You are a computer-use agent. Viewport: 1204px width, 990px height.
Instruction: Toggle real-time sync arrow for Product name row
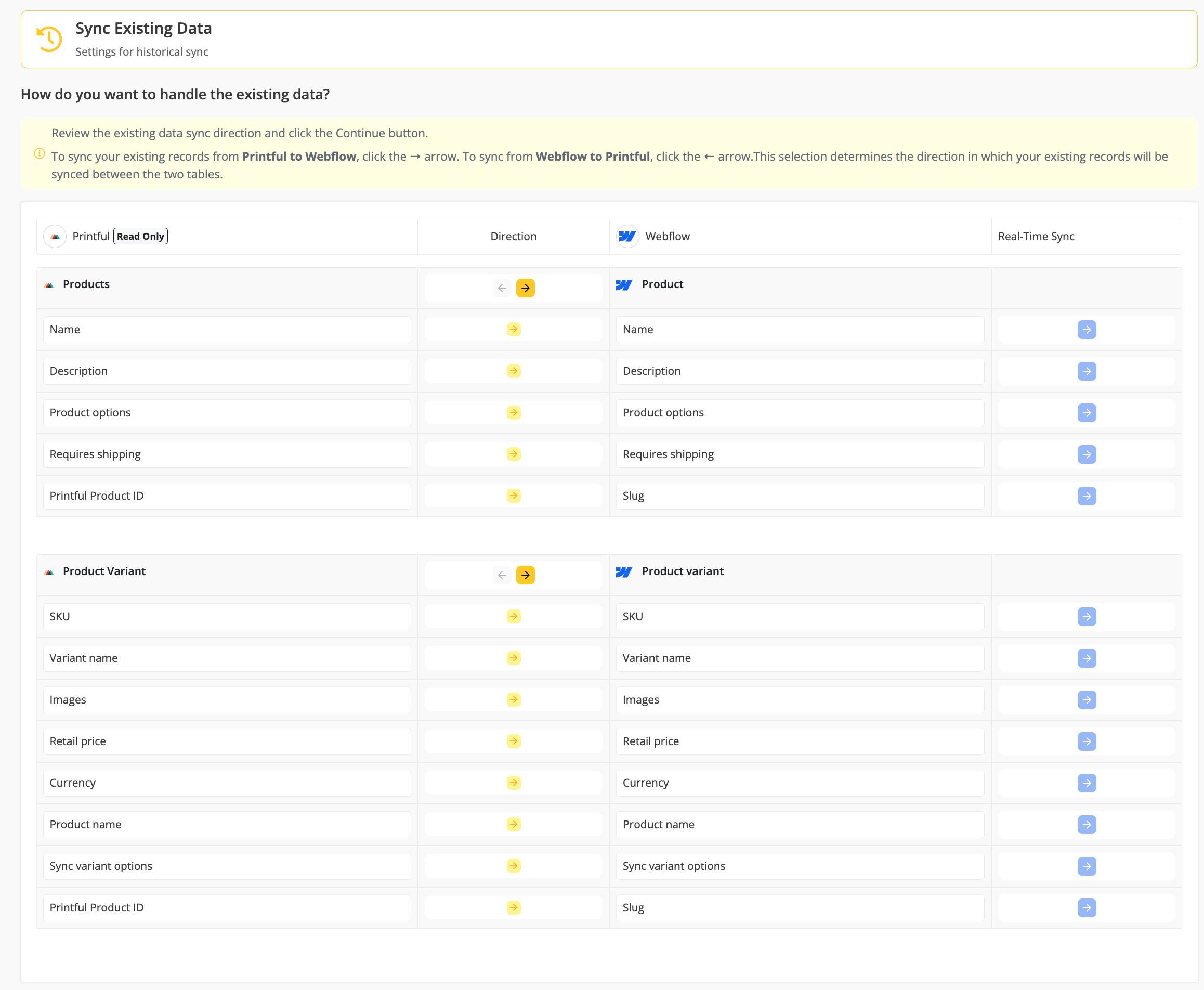point(1087,825)
